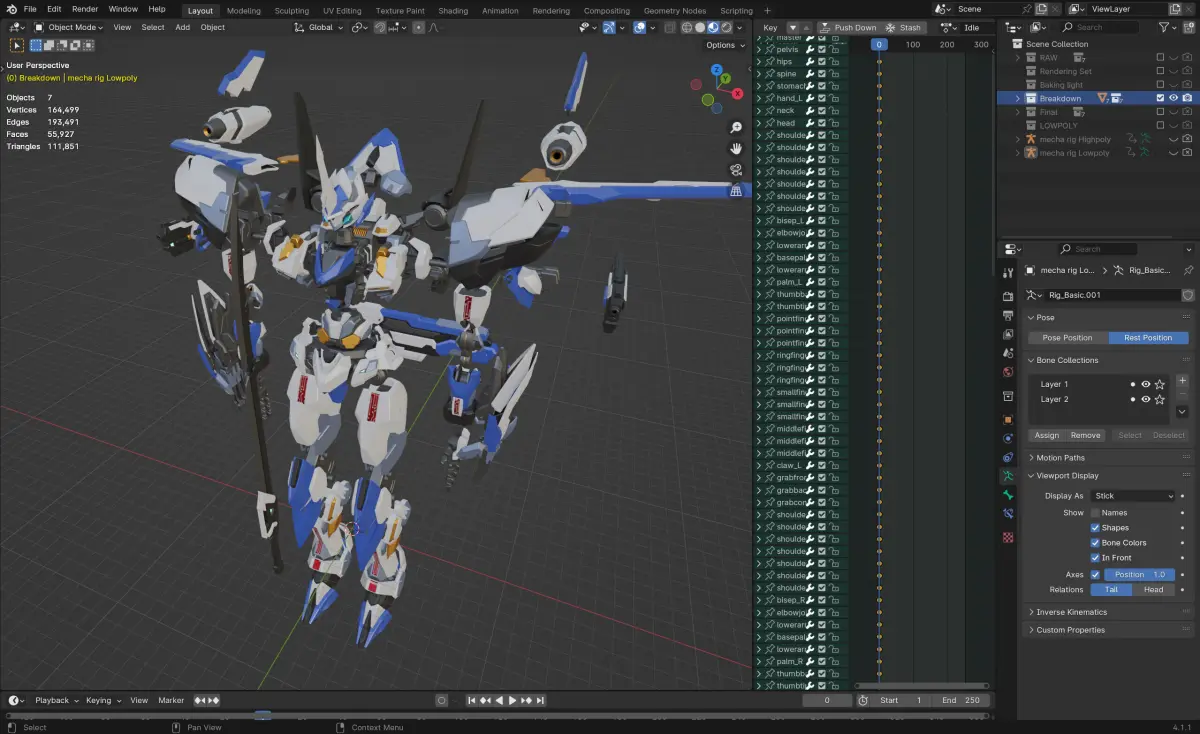Viewport: 1200px width, 734px height.
Task: Adjust the Axes Position 1.0 slider
Action: coord(1139,575)
